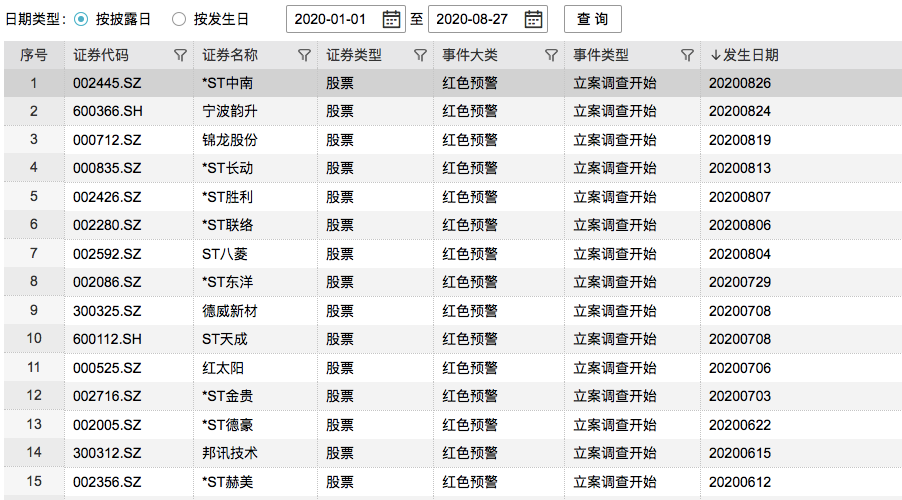Click occurrence date 20200819

click(740, 140)
